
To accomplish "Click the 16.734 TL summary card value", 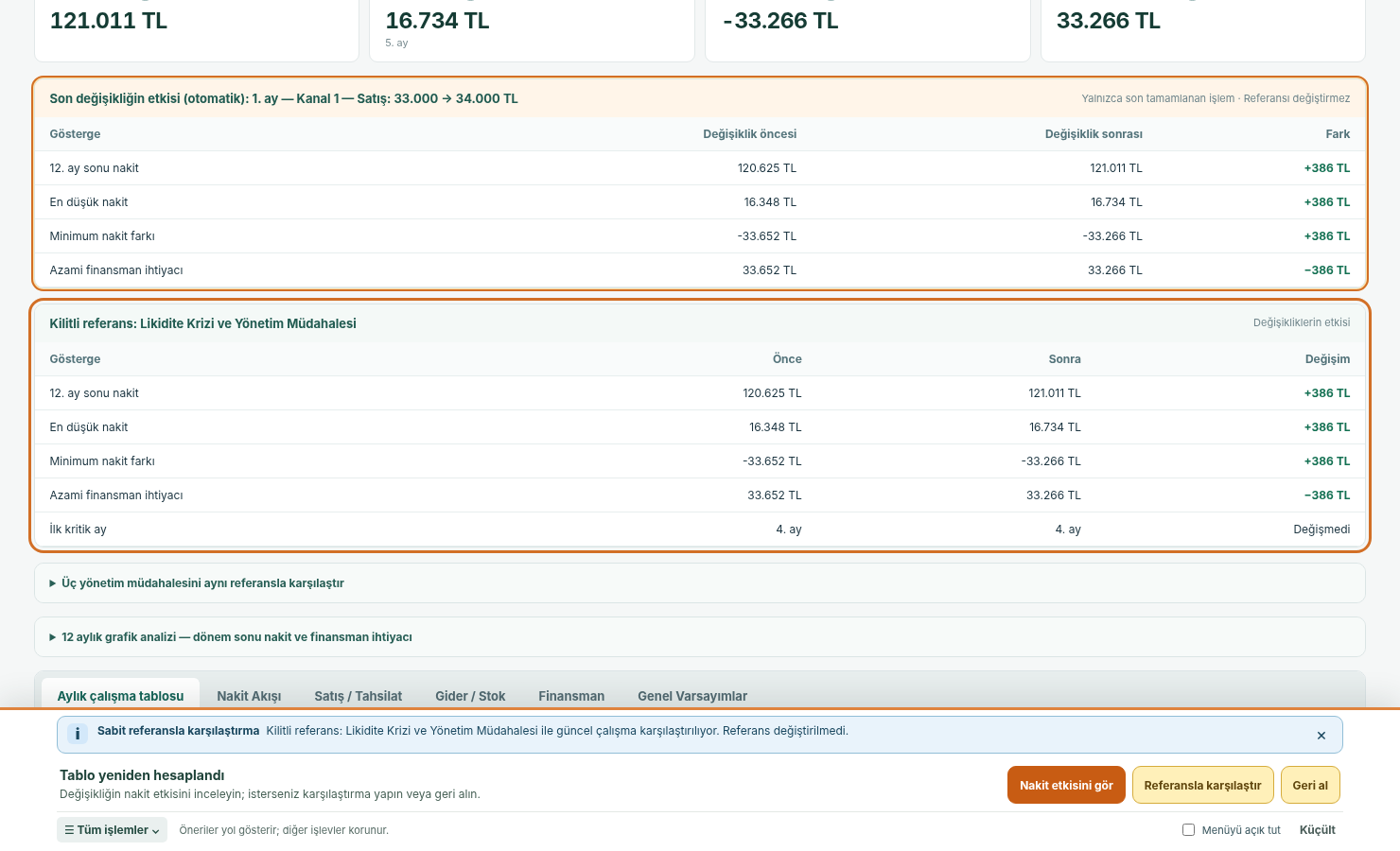I will (x=437, y=21).
